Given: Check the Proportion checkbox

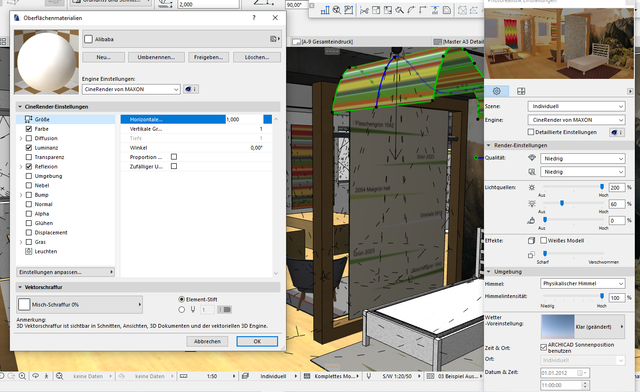Looking at the screenshot, I should 174,157.
